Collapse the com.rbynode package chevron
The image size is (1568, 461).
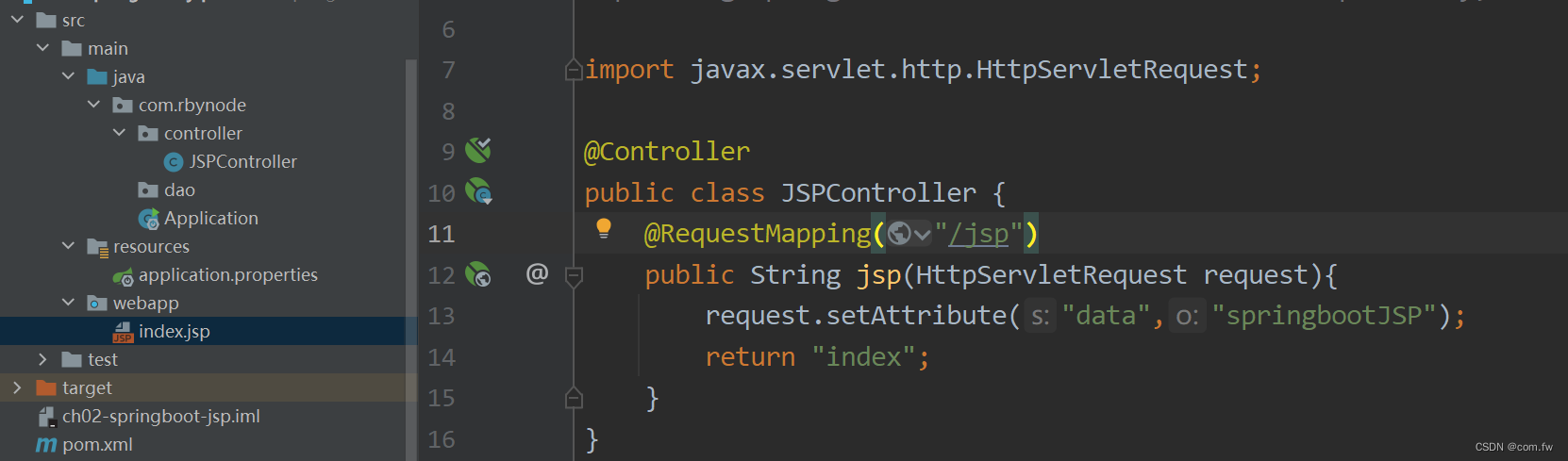click(93, 104)
